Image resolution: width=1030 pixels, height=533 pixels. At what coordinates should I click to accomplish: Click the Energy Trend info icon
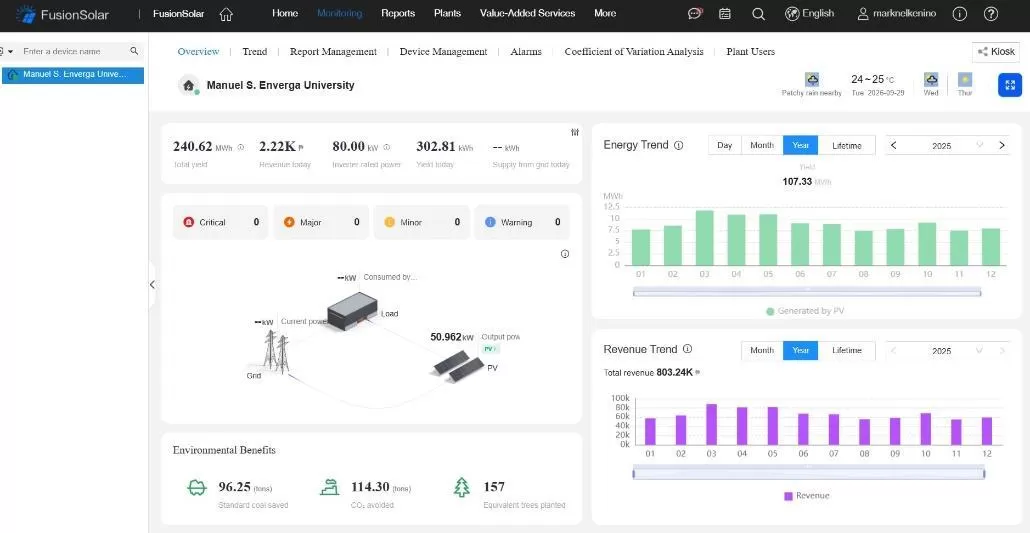pyautogui.click(x=679, y=145)
